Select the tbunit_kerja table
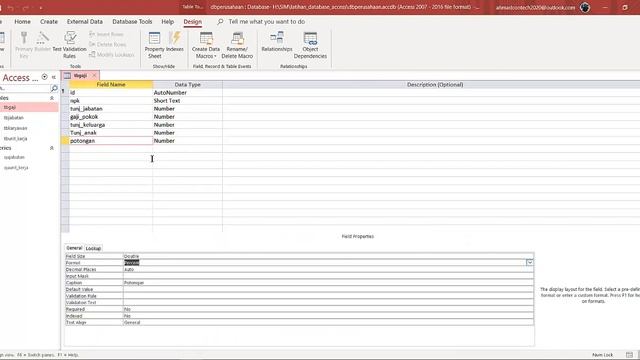This screenshot has height=360, width=640. [15, 139]
